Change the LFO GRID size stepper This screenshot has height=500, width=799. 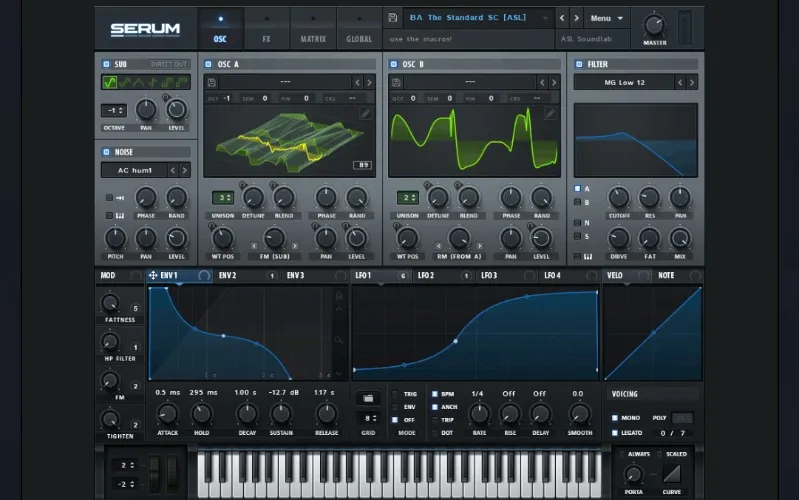[368, 418]
